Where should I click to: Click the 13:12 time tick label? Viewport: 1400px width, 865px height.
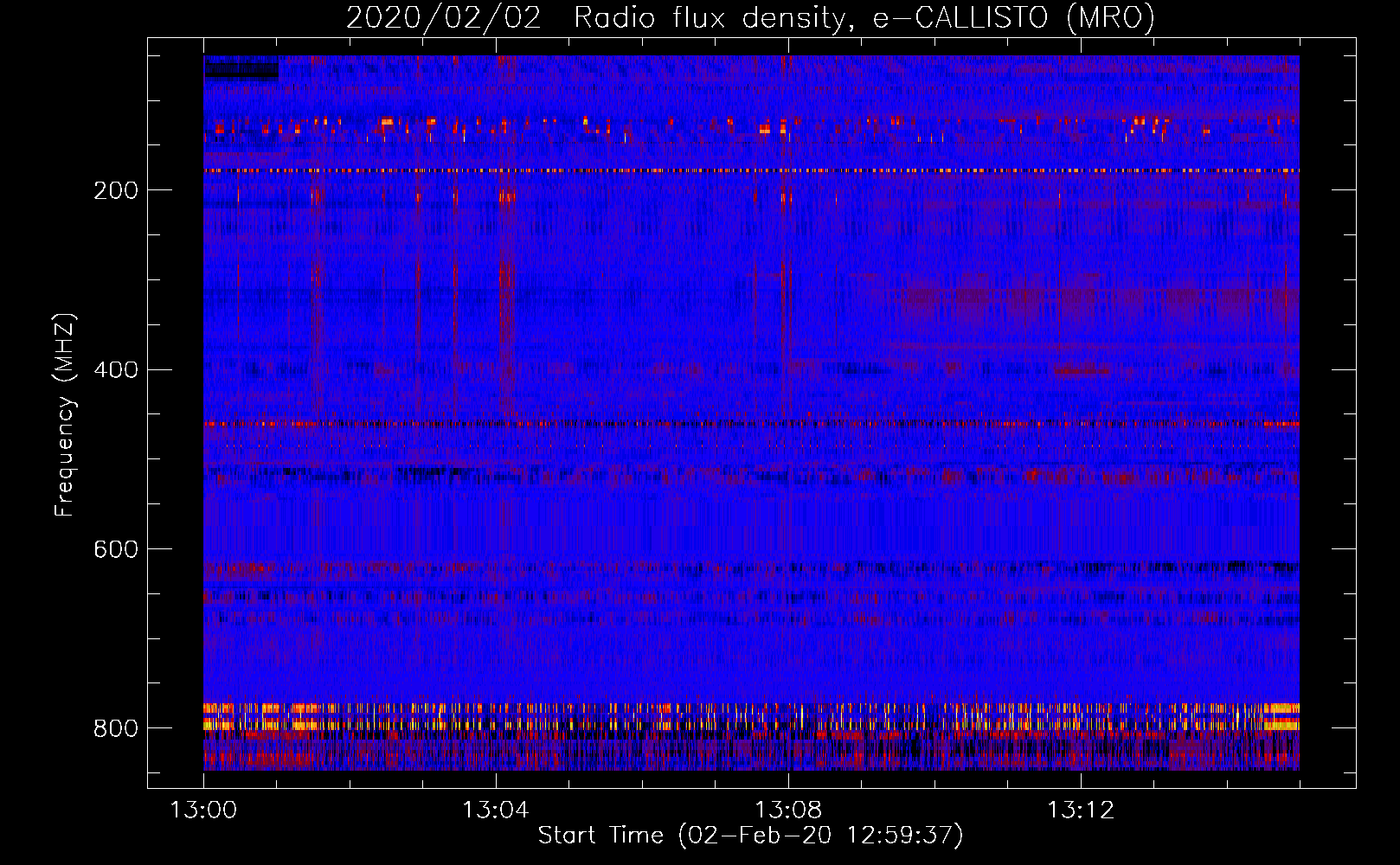(1081, 811)
